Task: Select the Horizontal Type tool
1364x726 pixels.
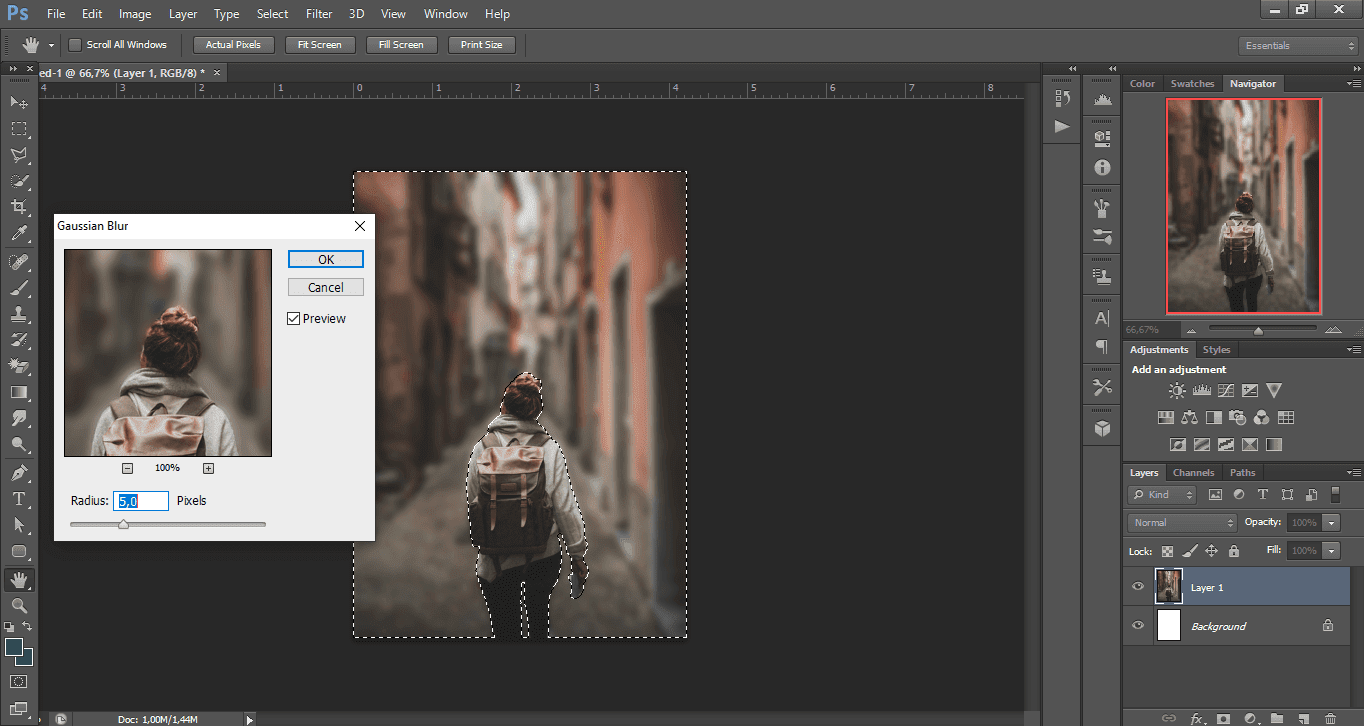Action: 18,498
